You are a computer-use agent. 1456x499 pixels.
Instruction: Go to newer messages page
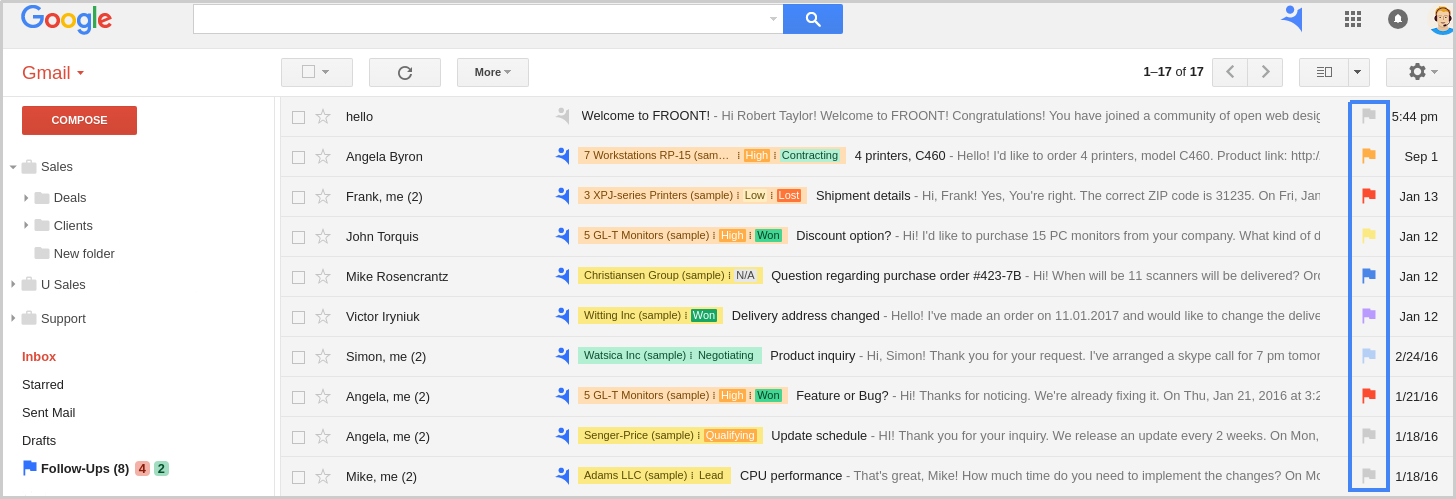click(x=1230, y=72)
